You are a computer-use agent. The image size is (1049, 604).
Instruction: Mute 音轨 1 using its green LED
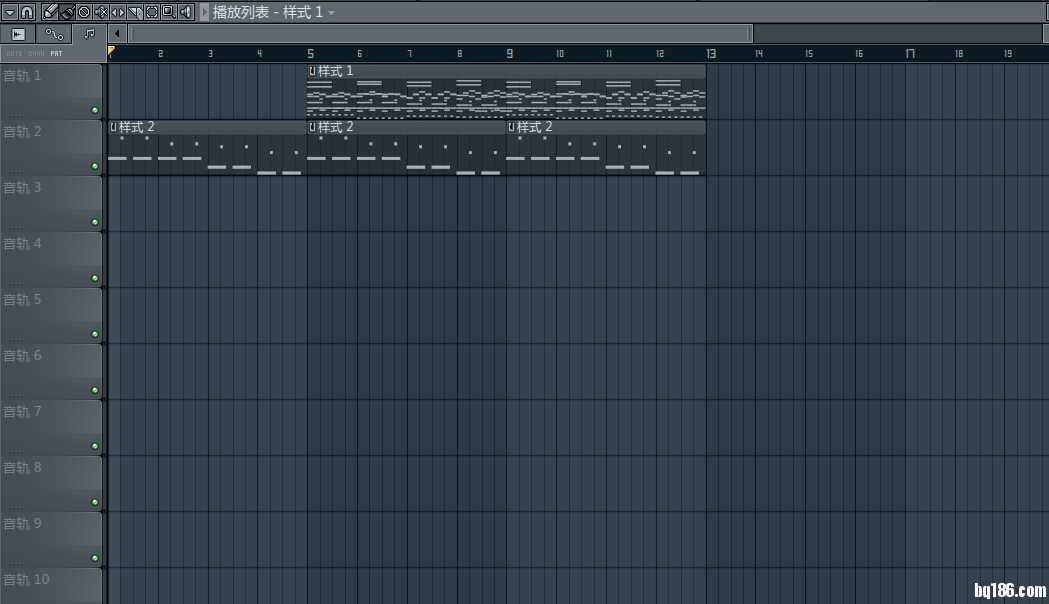95,110
